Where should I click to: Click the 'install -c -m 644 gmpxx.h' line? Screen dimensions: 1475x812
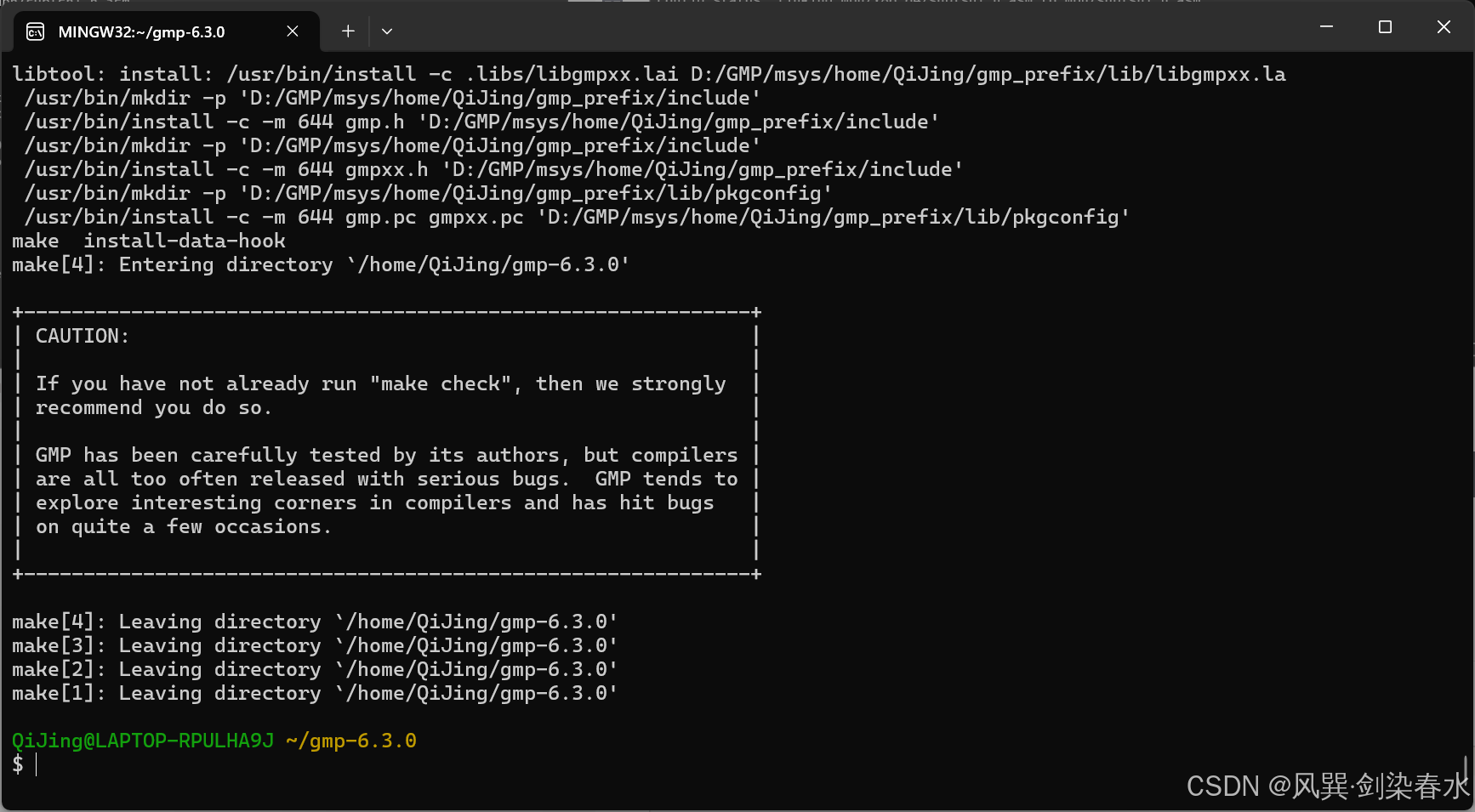coord(494,169)
